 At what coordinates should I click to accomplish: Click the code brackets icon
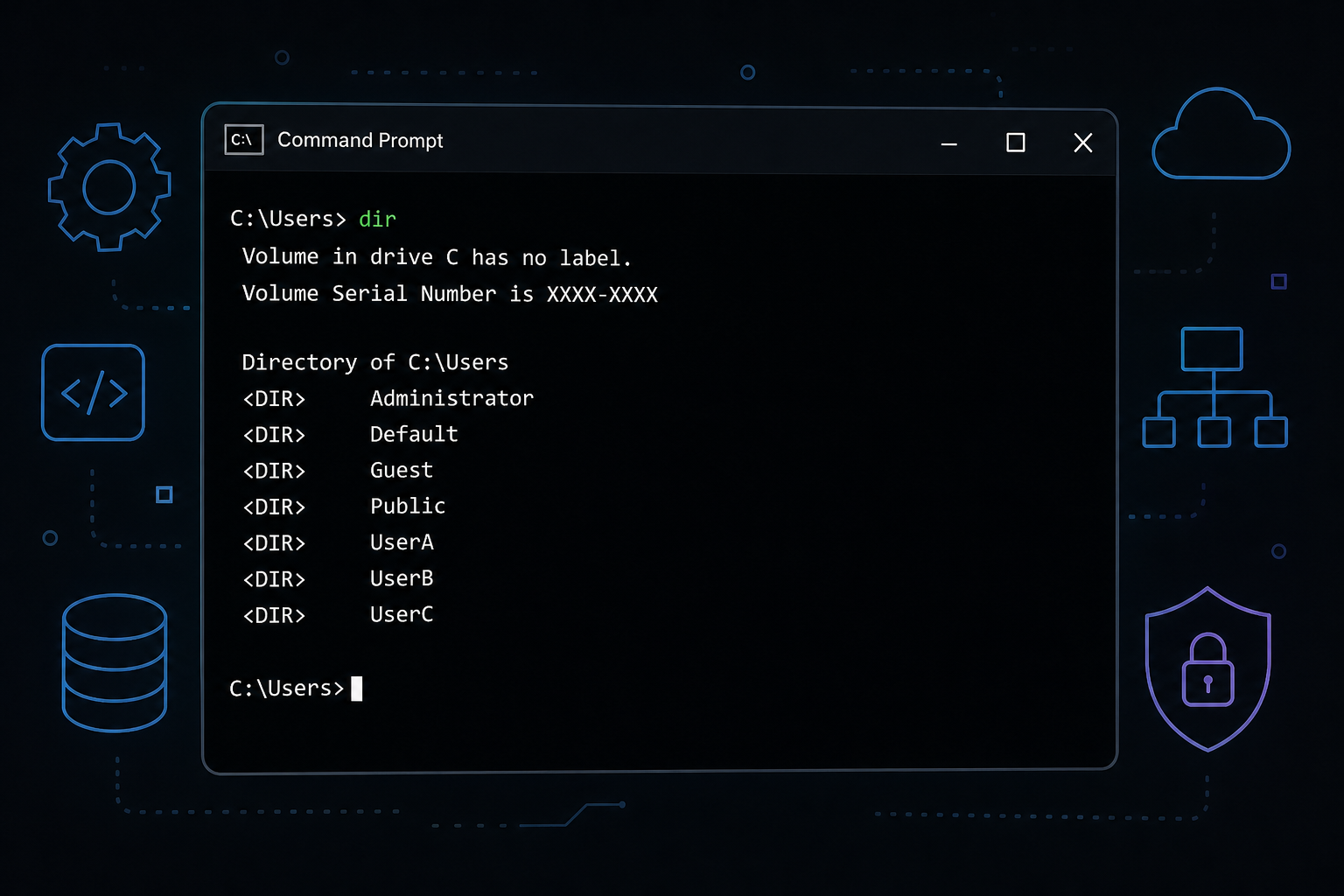click(94, 392)
